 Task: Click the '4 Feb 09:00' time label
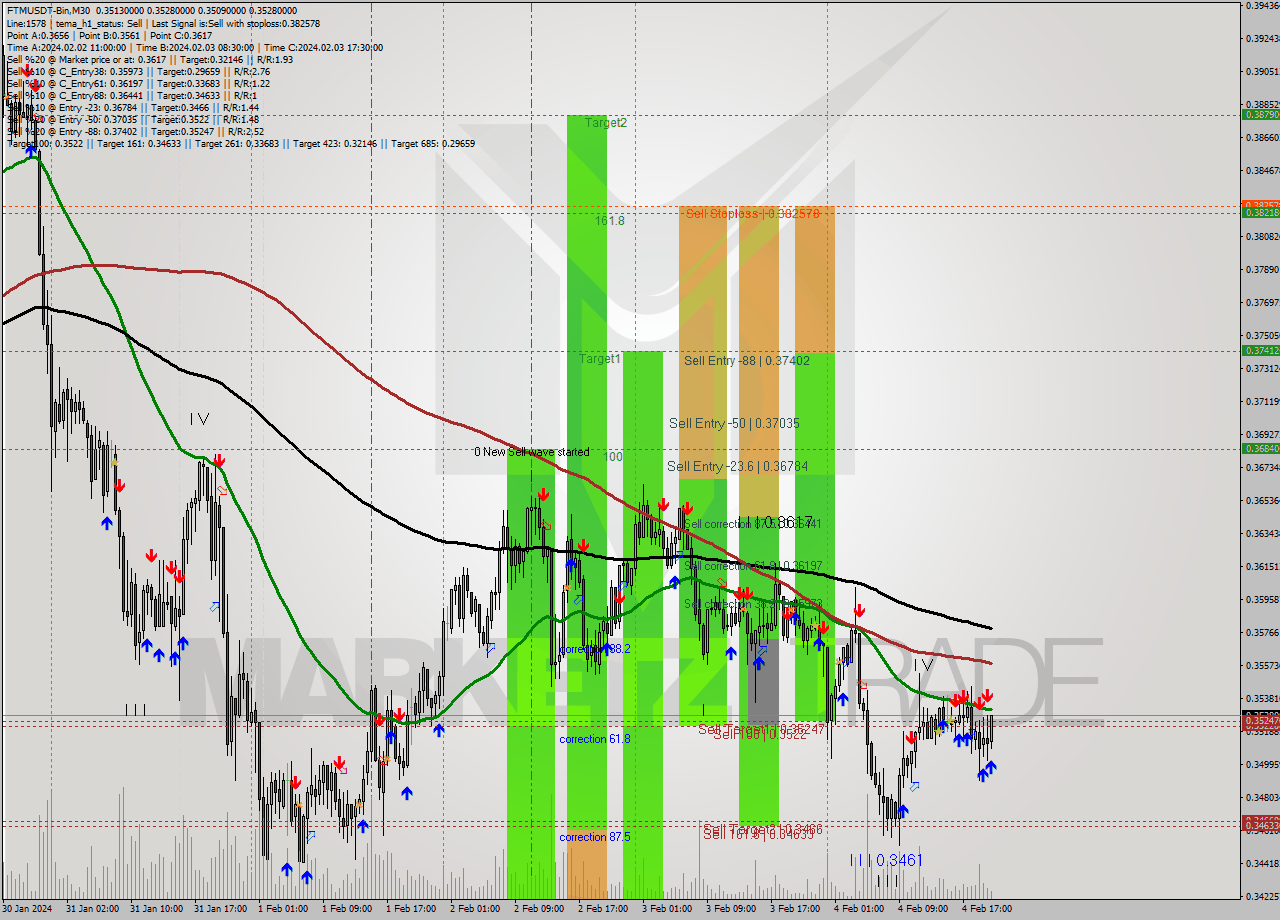(923, 909)
